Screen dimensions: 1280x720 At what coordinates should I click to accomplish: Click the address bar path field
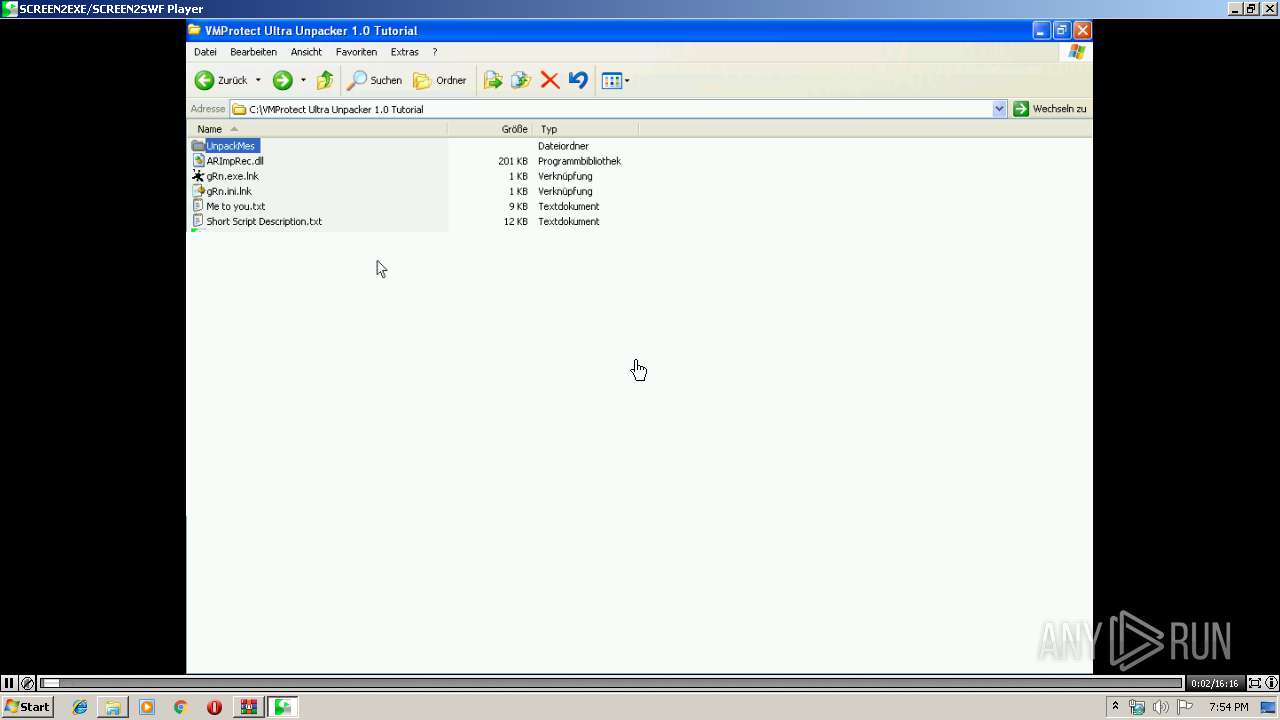[x=611, y=109]
